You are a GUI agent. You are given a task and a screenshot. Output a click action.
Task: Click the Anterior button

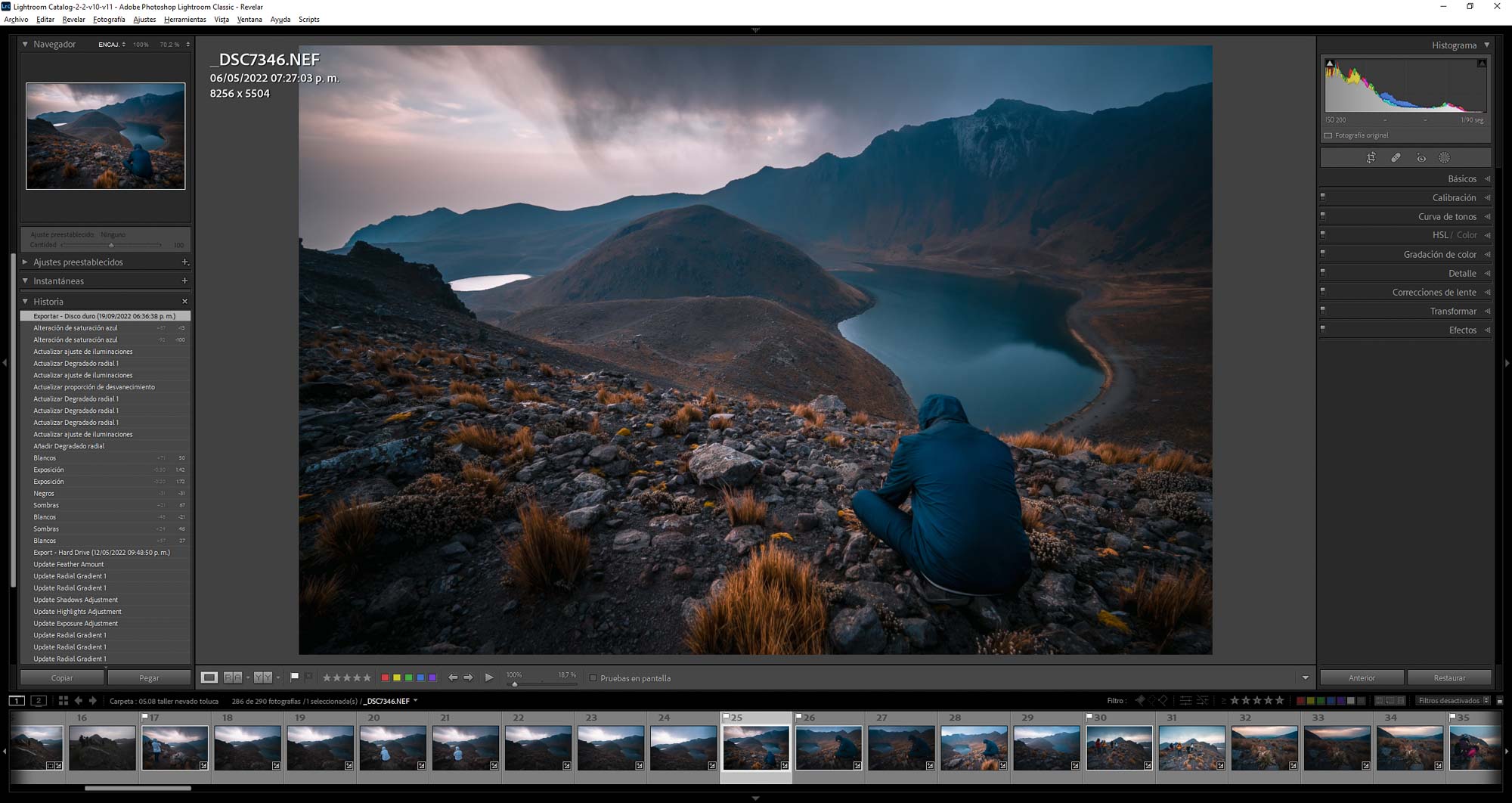(x=1362, y=677)
